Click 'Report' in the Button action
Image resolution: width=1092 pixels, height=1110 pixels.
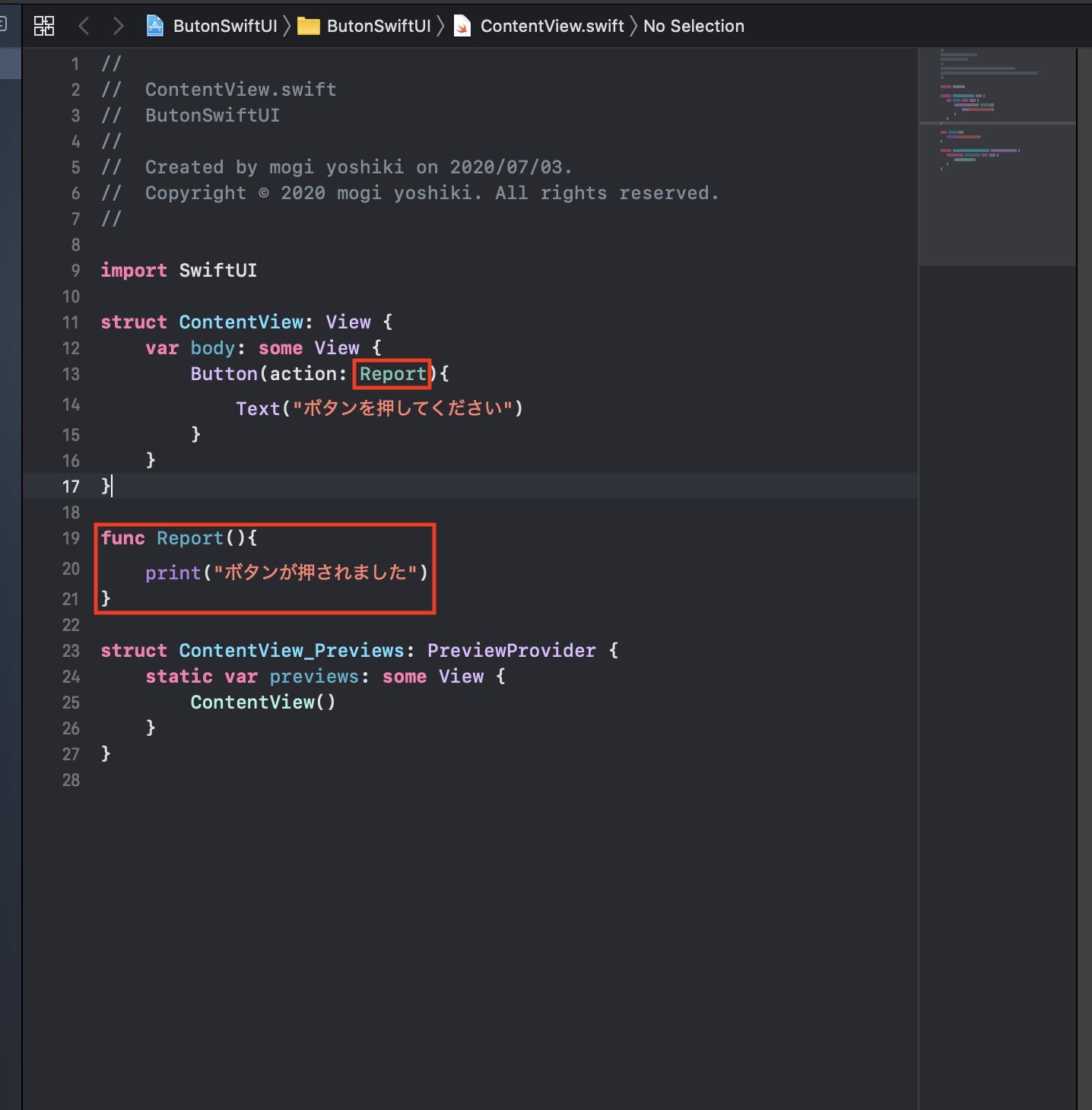coord(392,374)
